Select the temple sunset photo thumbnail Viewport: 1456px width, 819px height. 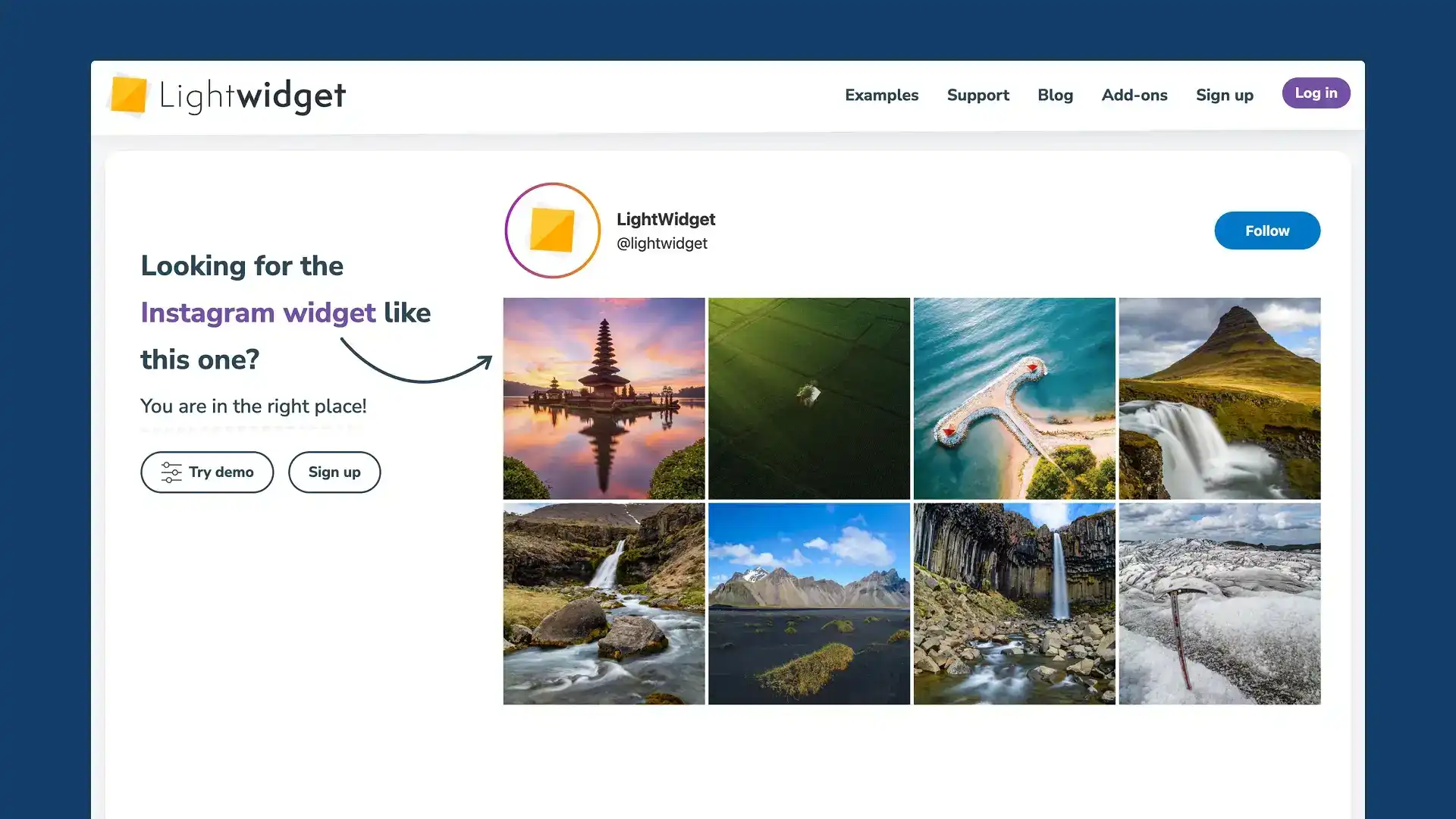click(604, 397)
